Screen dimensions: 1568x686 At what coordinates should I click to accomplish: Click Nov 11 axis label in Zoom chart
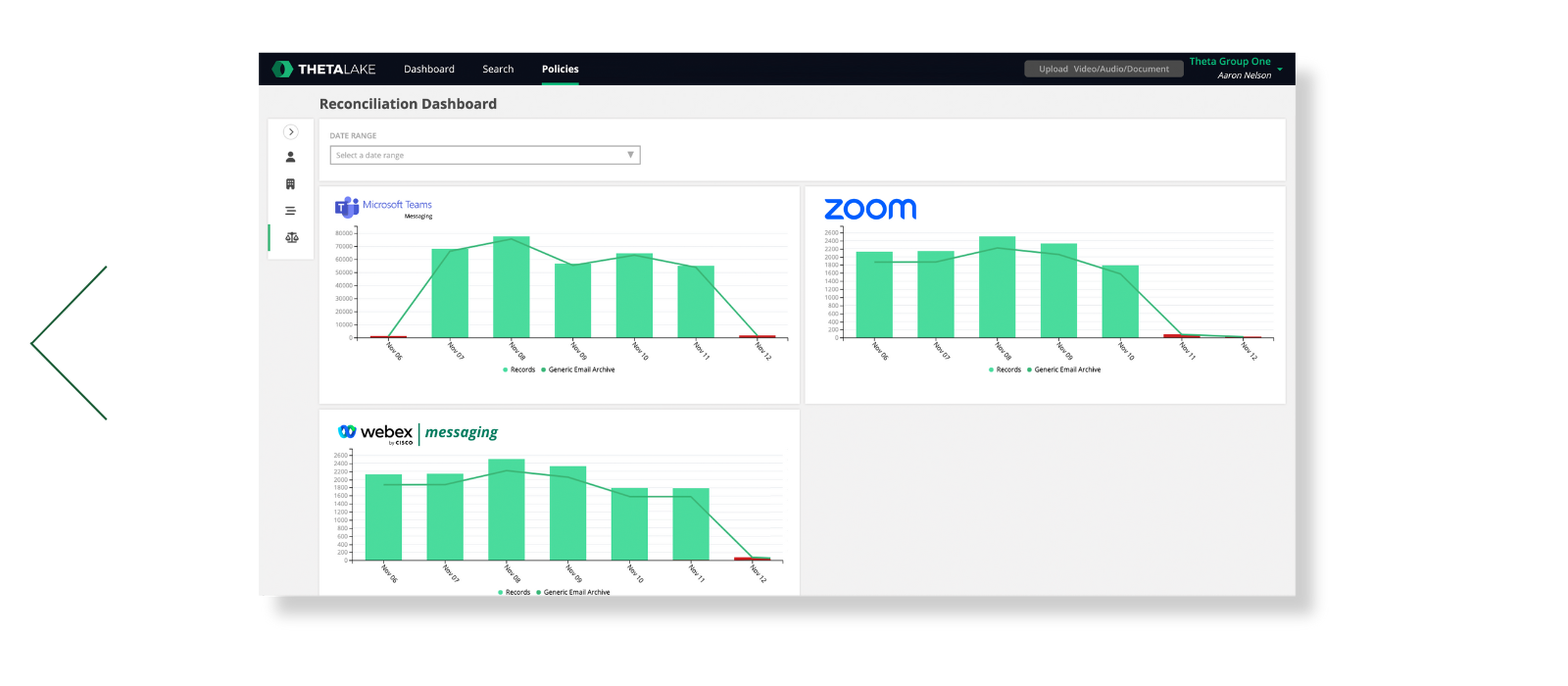click(x=1187, y=351)
